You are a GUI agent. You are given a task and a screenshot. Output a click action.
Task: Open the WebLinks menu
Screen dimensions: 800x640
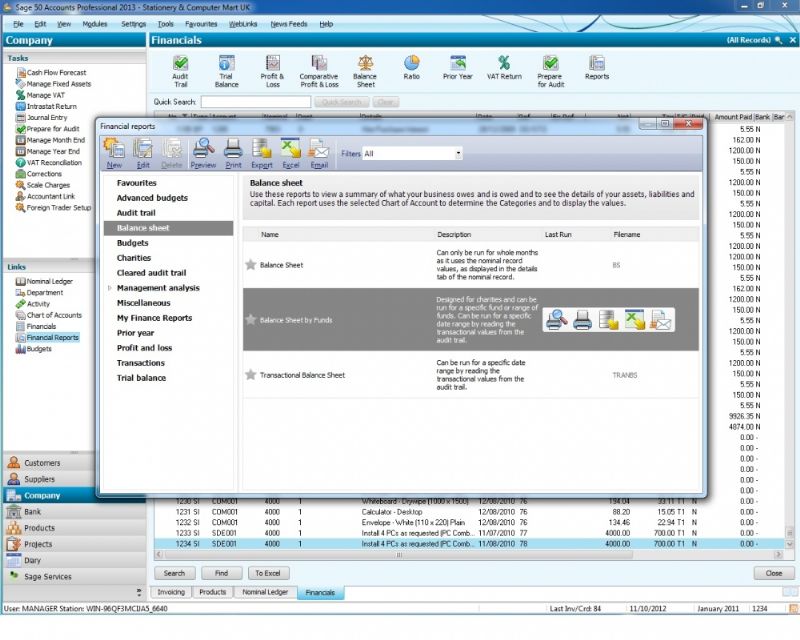point(243,24)
